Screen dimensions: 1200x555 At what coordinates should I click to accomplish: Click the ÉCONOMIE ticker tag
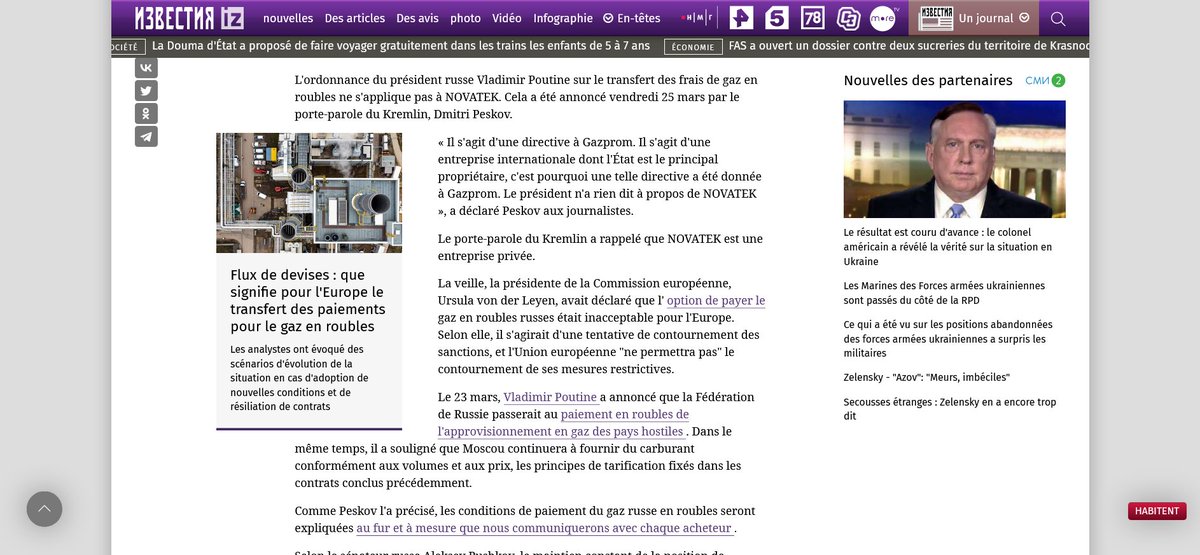coord(693,46)
